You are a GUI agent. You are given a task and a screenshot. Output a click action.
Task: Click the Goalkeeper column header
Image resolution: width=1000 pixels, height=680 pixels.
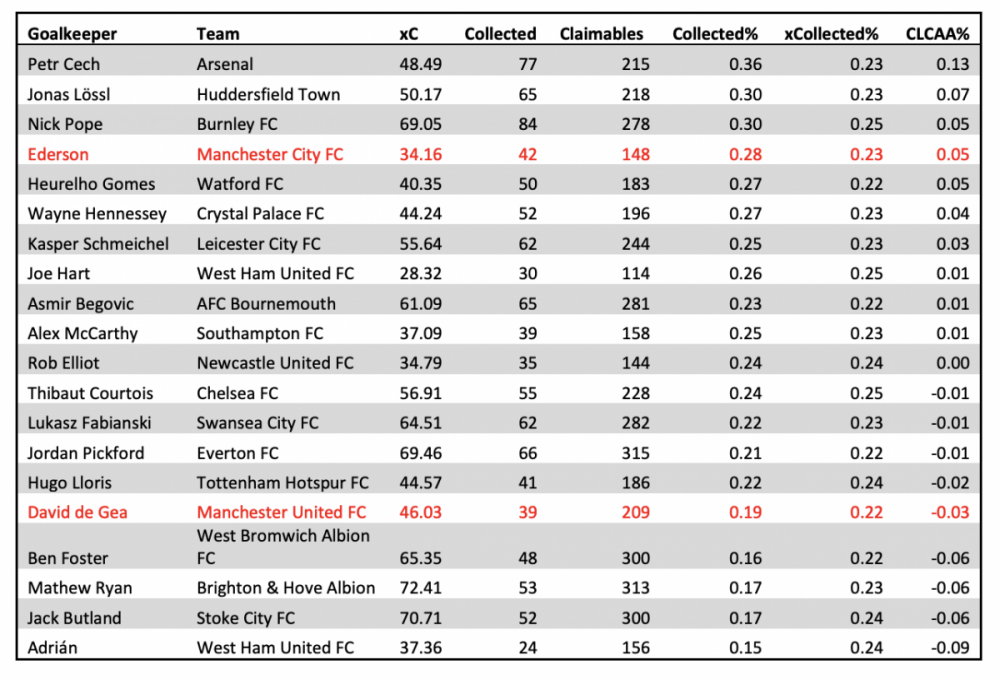pyautogui.click(x=72, y=34)
